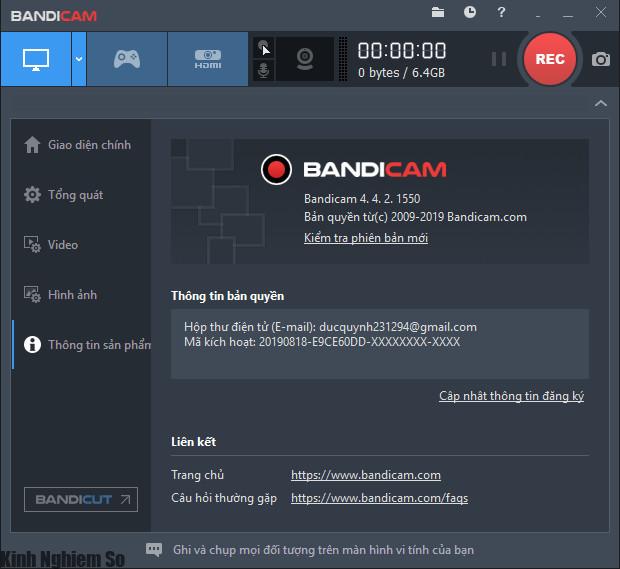Click the speech bubble tip icon
Image resolution: width=620 pixels, height=569 pixels.
point(154,550)
